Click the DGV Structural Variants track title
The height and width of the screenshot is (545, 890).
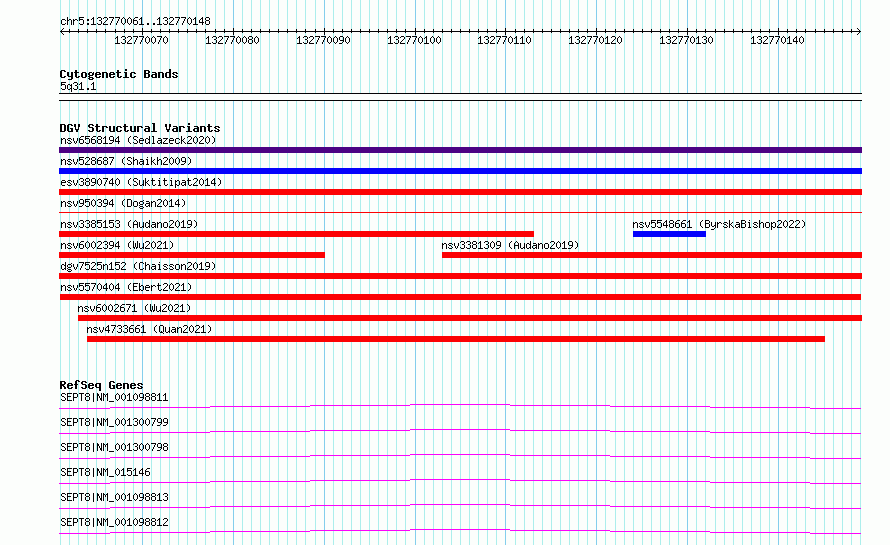[x=140, y=128]
